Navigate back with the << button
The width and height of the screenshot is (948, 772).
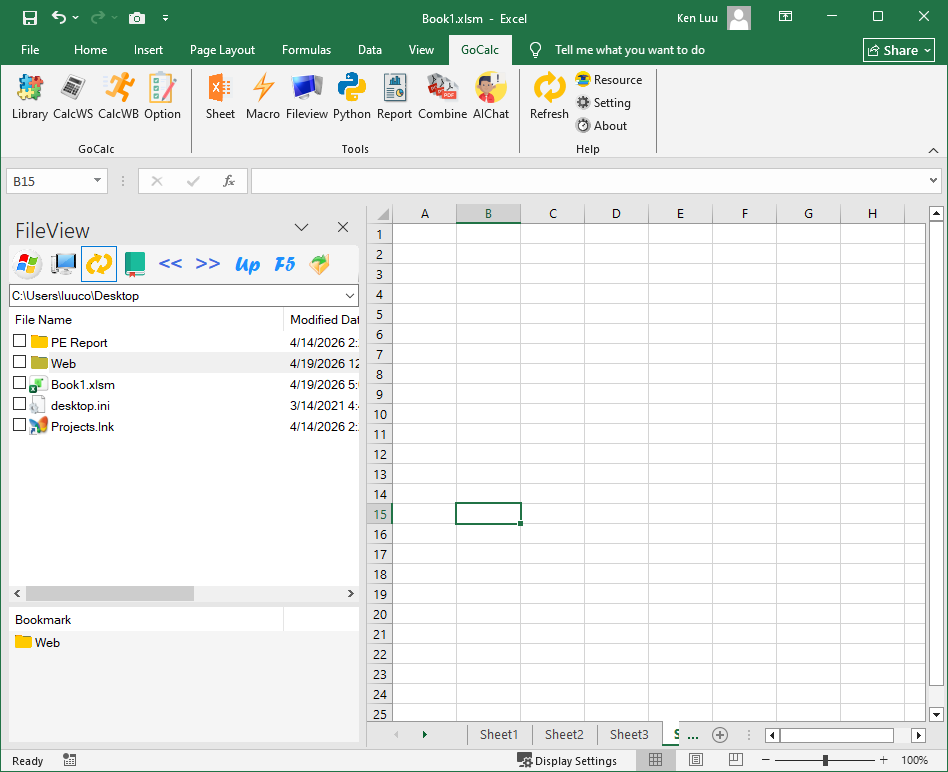[x=170, y=264]
